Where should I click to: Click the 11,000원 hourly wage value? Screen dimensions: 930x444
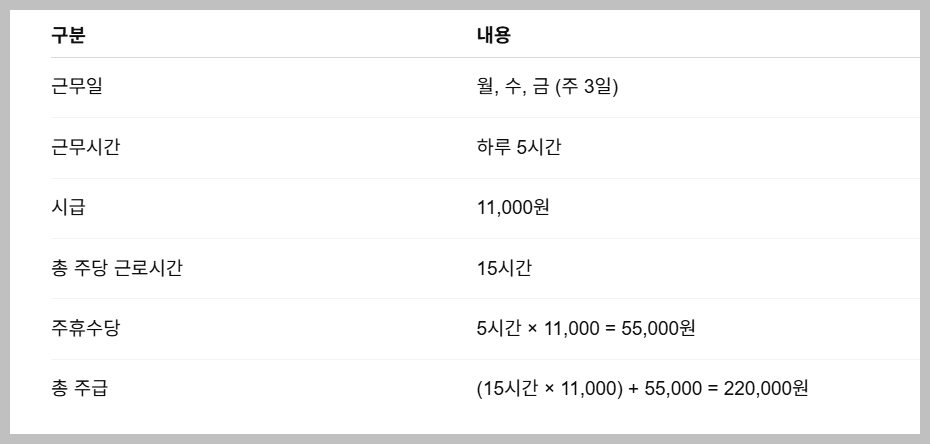[513, 207]
